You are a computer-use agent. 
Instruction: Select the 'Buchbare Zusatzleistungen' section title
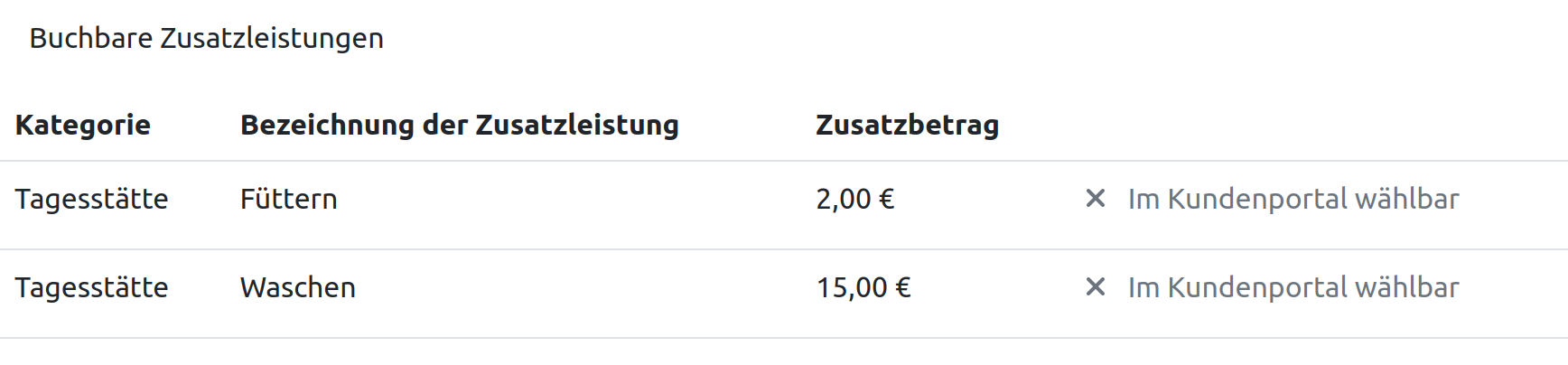pyautogui.click(x=206, y=38)
